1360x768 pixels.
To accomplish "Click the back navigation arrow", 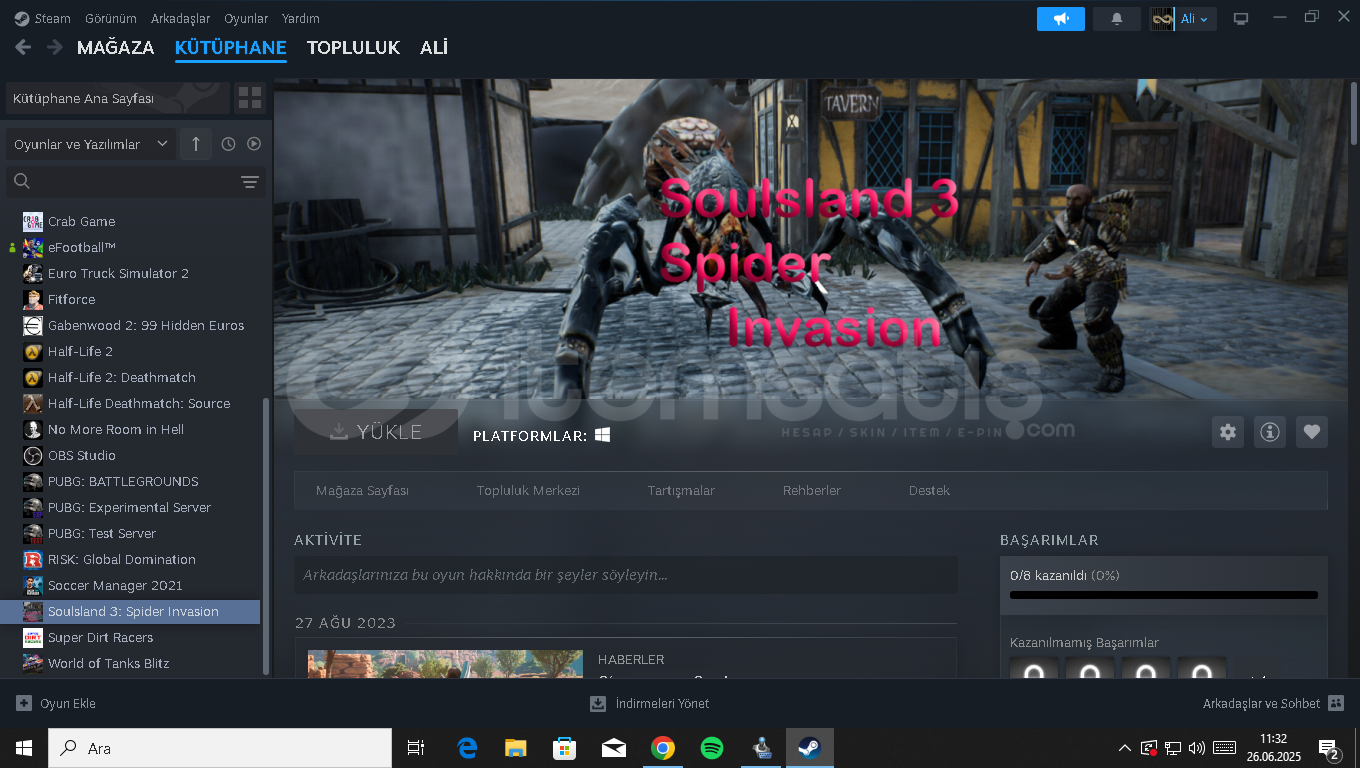I will click(23, 47).
